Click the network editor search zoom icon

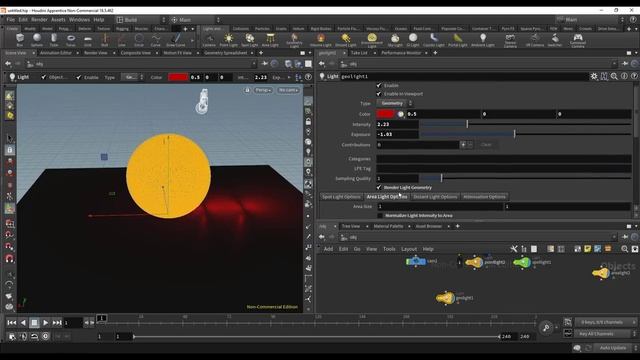click(x=624, y=249)
